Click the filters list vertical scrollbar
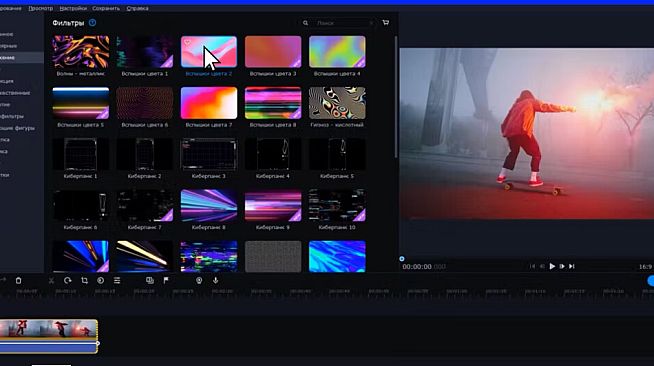This screenshot has height=366, width=654. coord(395,97)
